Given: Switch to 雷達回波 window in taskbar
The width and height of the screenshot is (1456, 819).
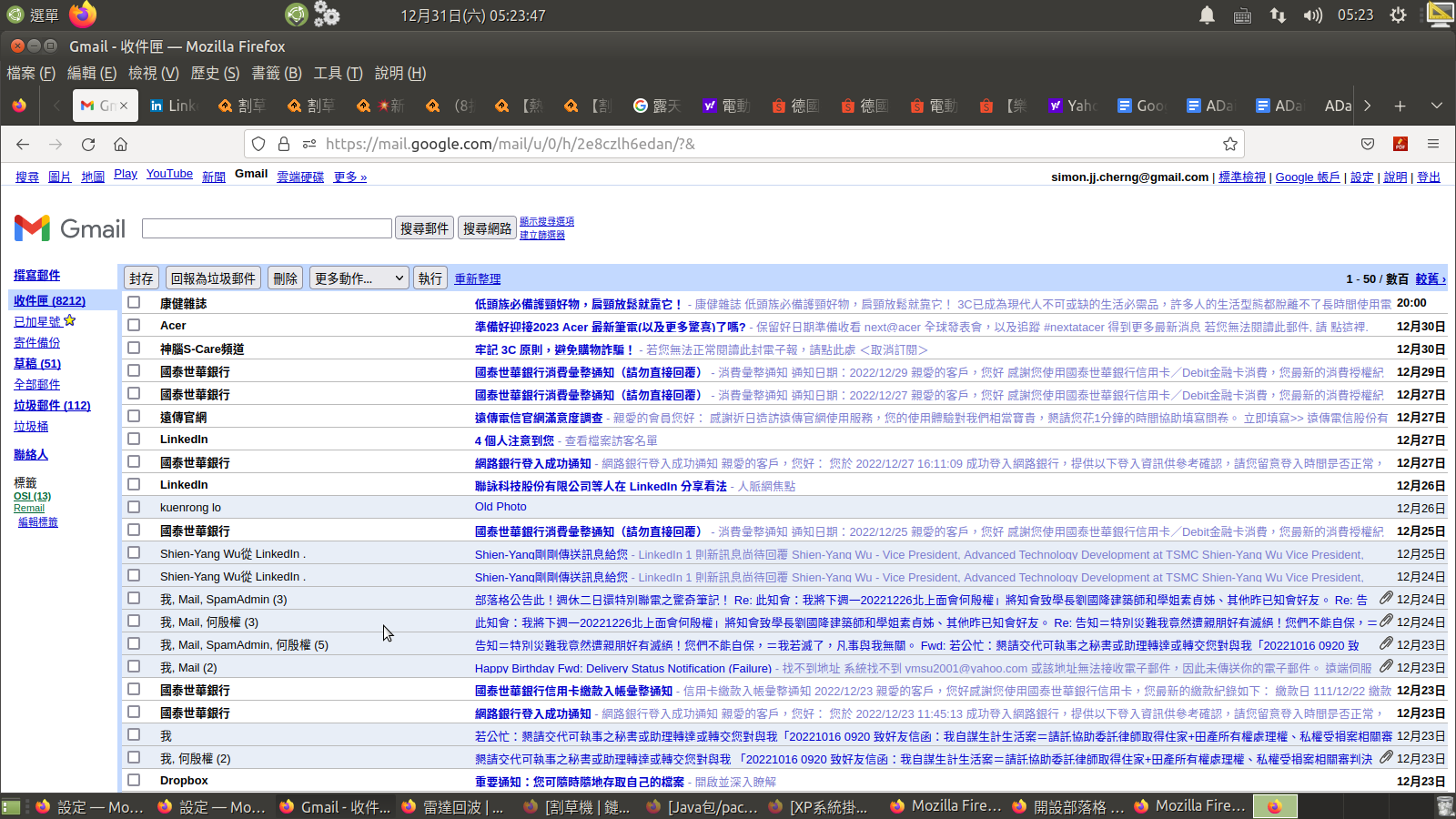Looking at the screenshot, I should point(453,806).
